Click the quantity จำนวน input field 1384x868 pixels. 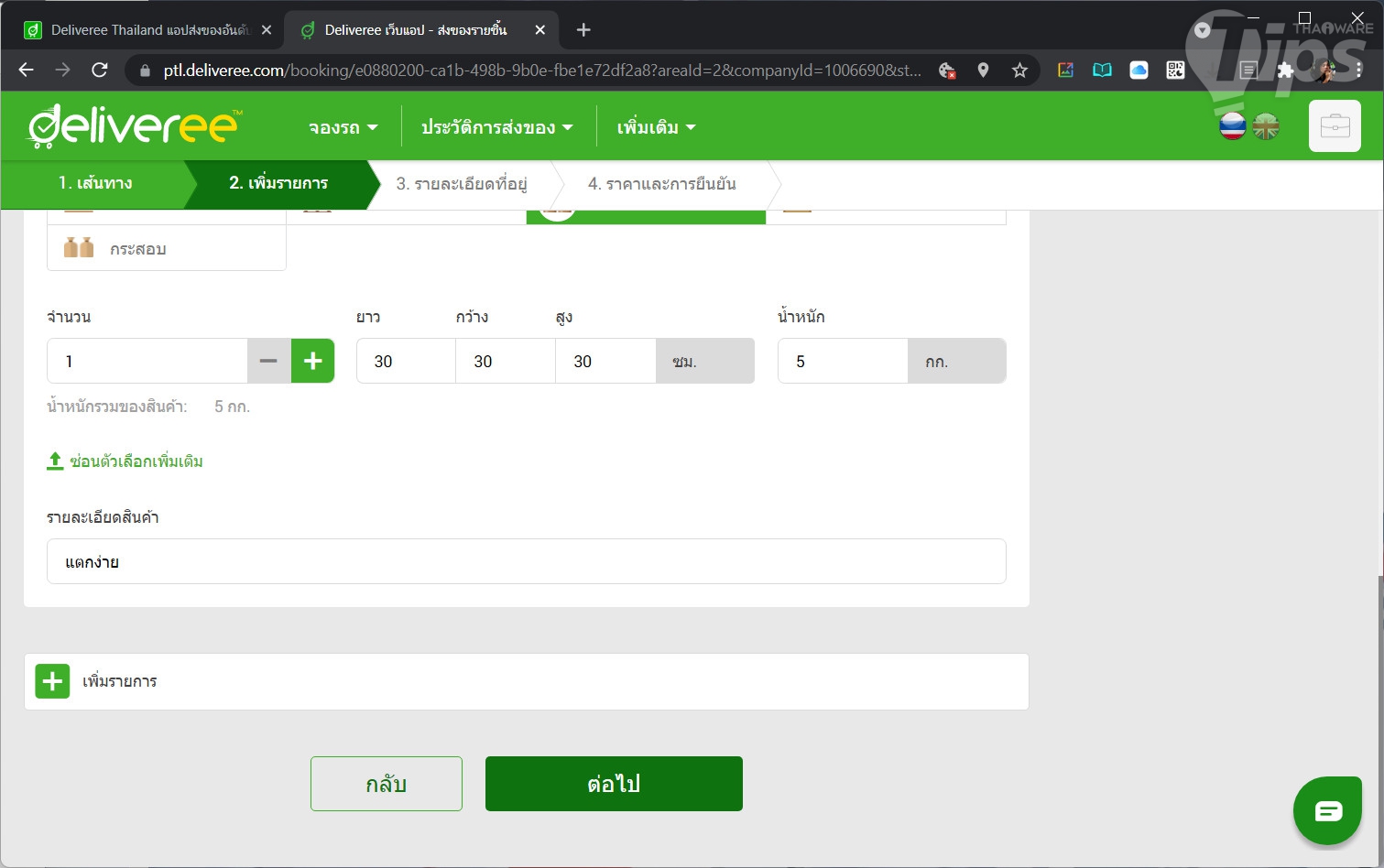tap(147, 361)
